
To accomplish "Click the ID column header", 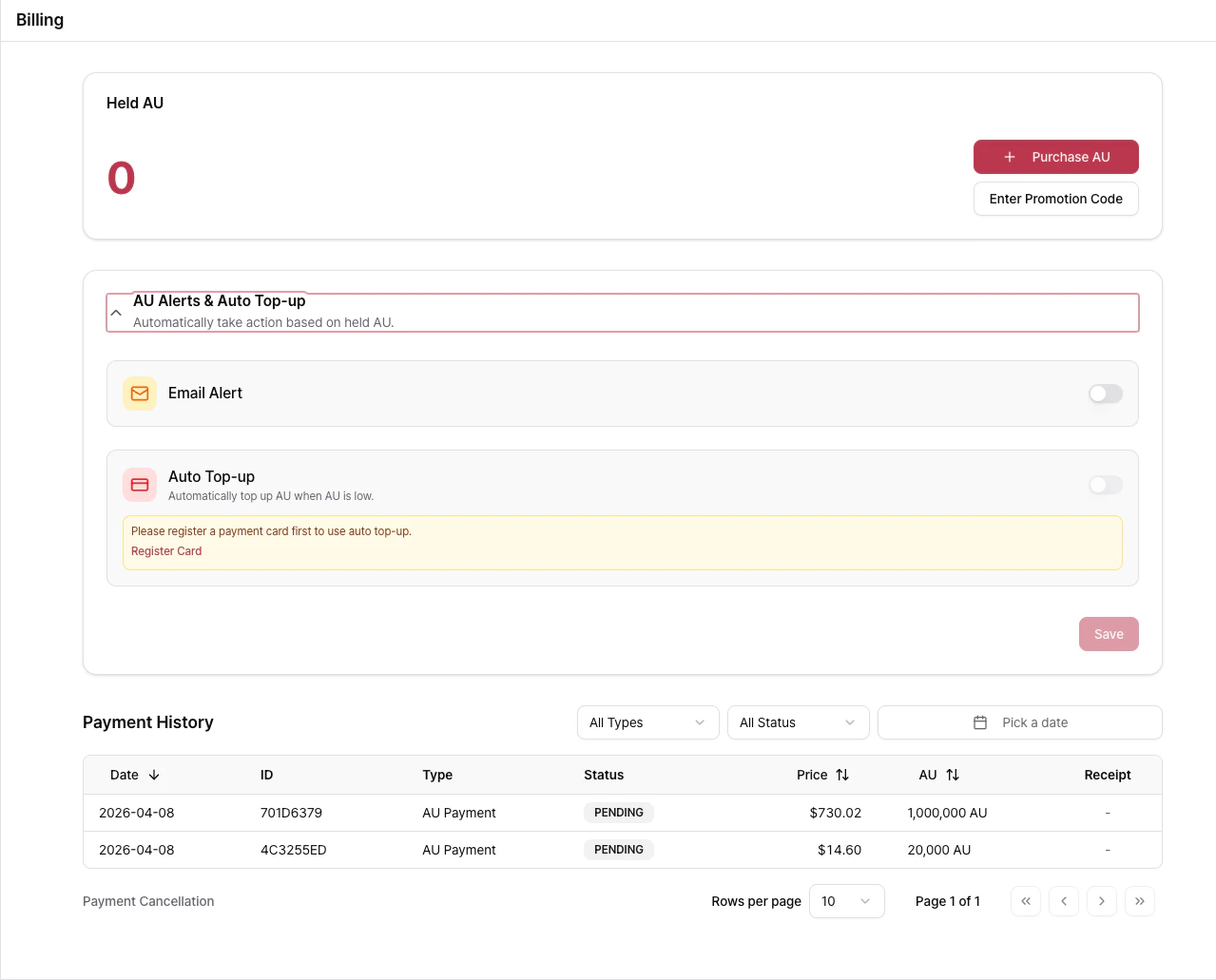I will pos(267,775).
